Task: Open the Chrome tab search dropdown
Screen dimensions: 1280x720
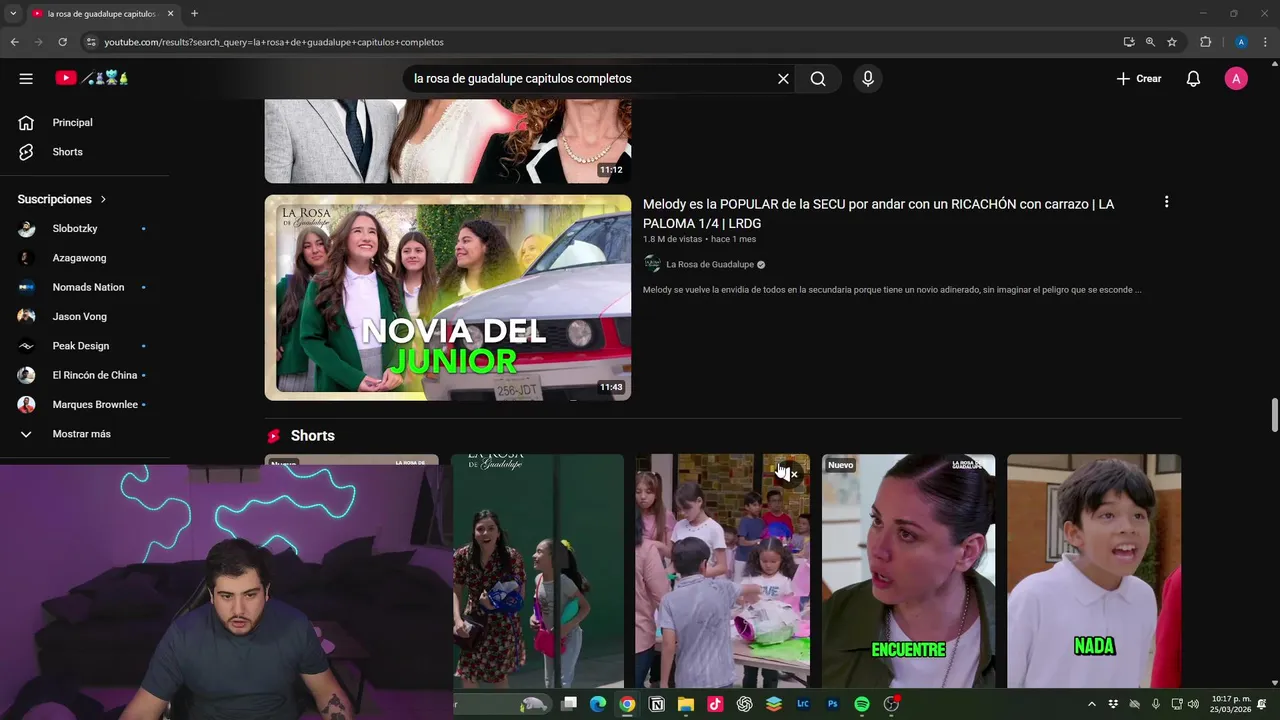Action: click(x=13, y=13)
